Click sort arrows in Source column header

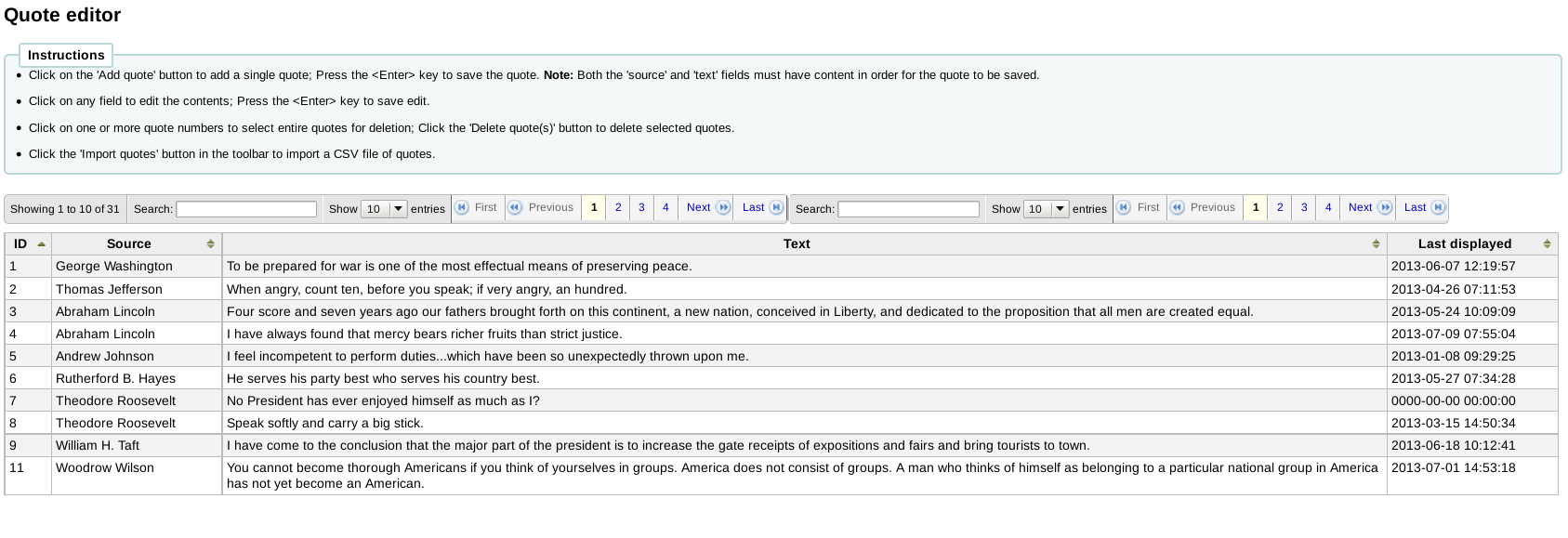(211, 244)
